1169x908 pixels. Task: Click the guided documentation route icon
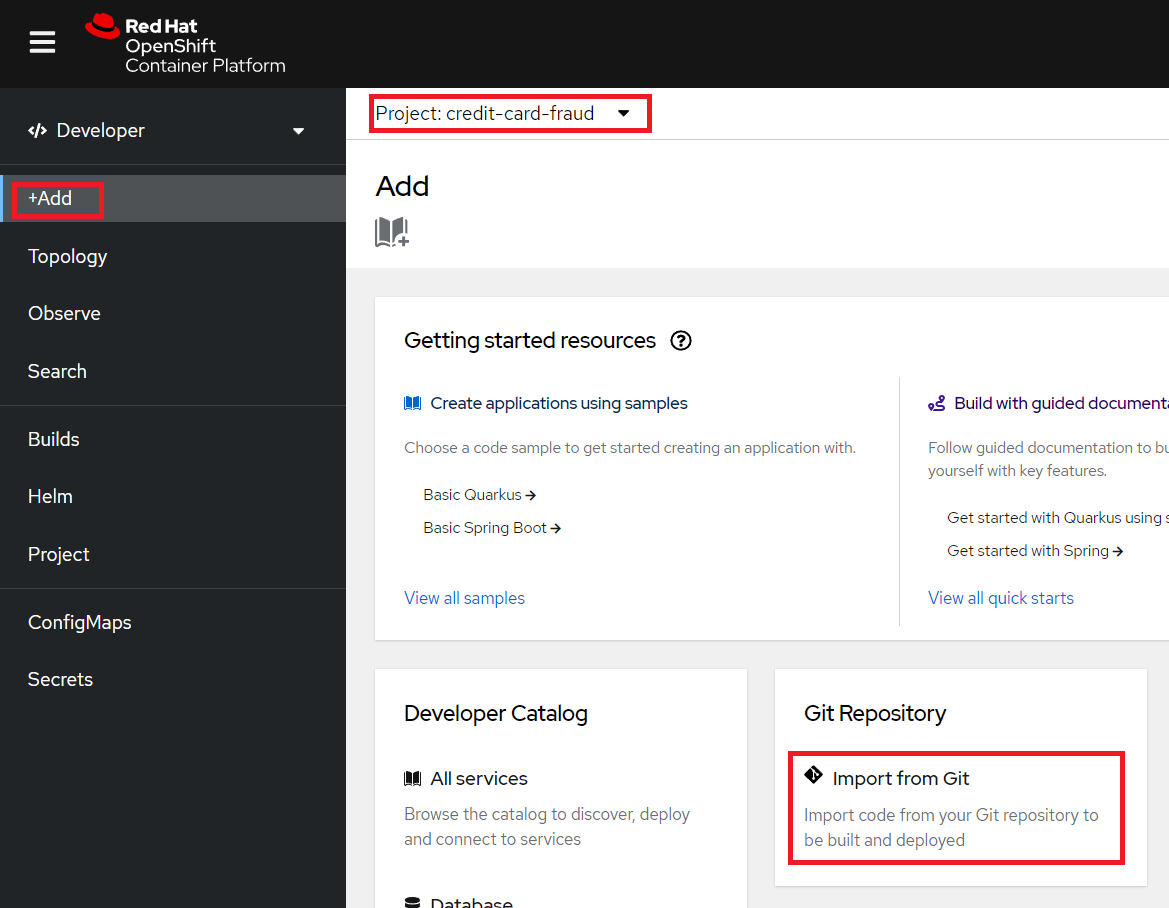[936, 403]
